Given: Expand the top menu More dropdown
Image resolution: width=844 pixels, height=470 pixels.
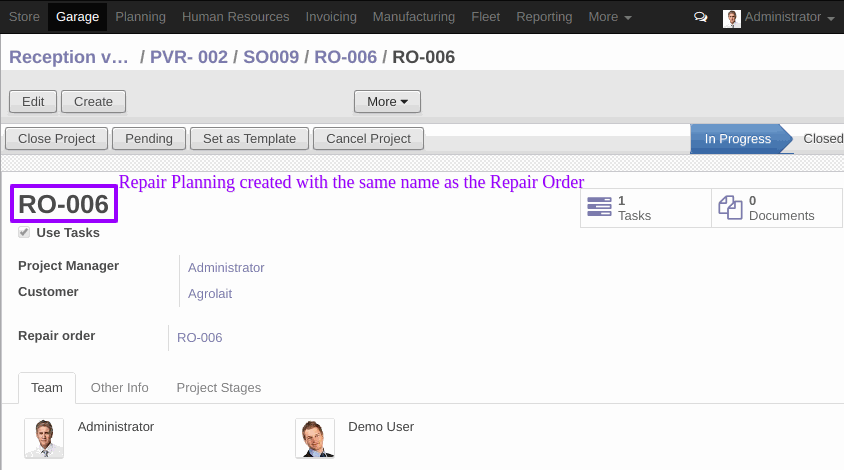Looking at the screenshot, I should (609, 17).
